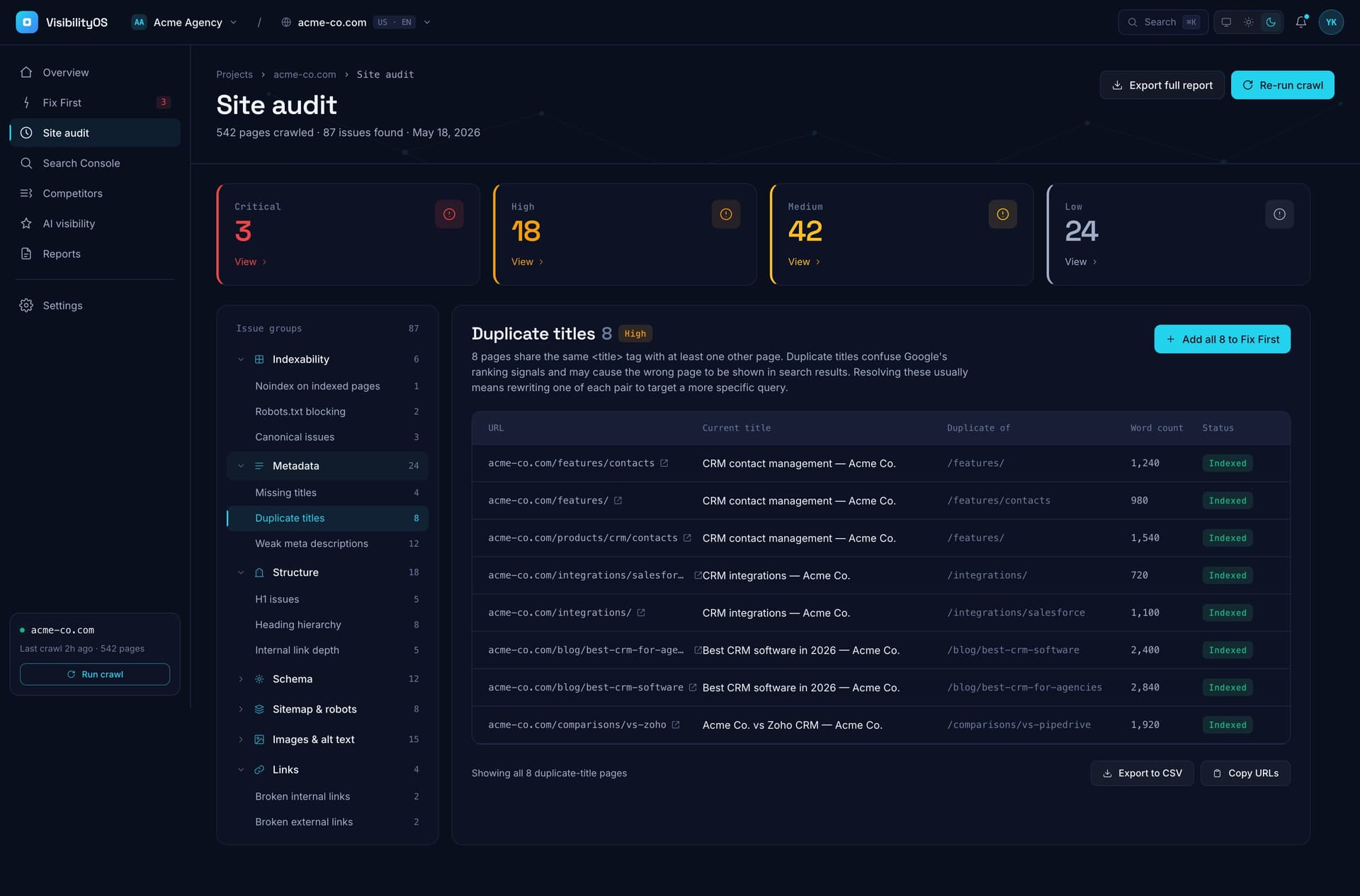Viewport: 1360px width, 896px height.
Task: Click the Links chain icon
Action: (x=259, y=769)
